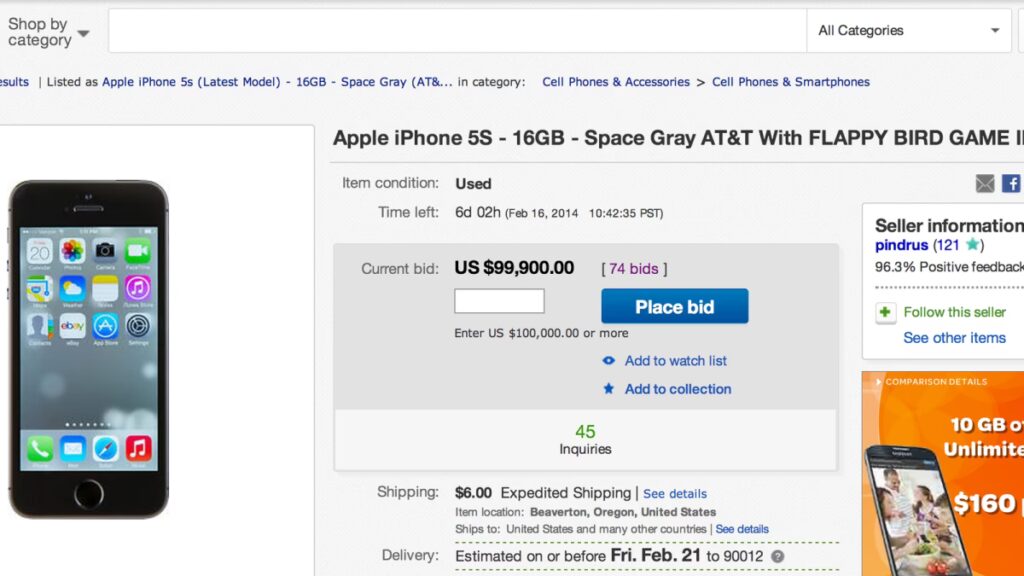Open seller pindrus profile link
Screen dimensions: 1024x576
902,245
